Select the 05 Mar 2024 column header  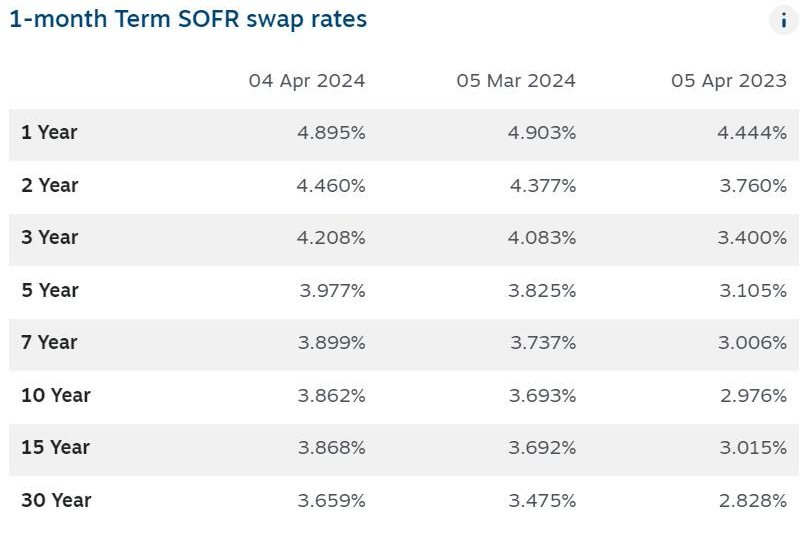click(516, 81)
